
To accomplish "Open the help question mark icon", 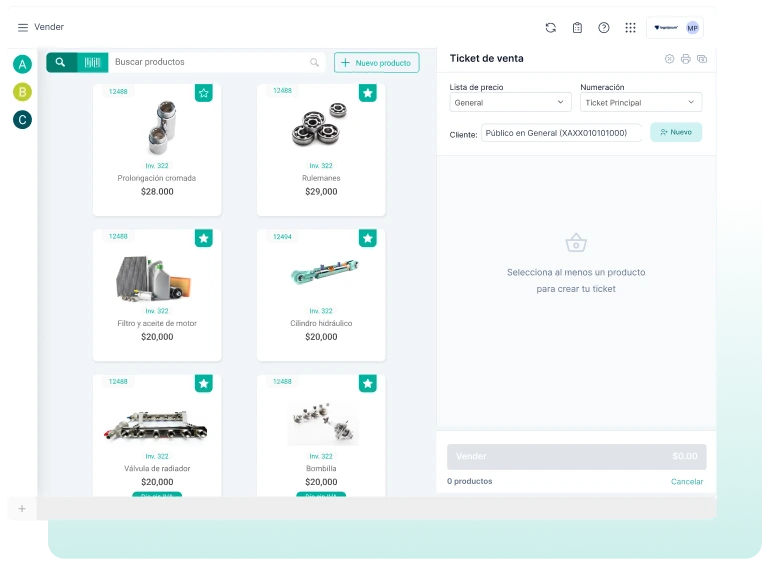I will point(604,28).
